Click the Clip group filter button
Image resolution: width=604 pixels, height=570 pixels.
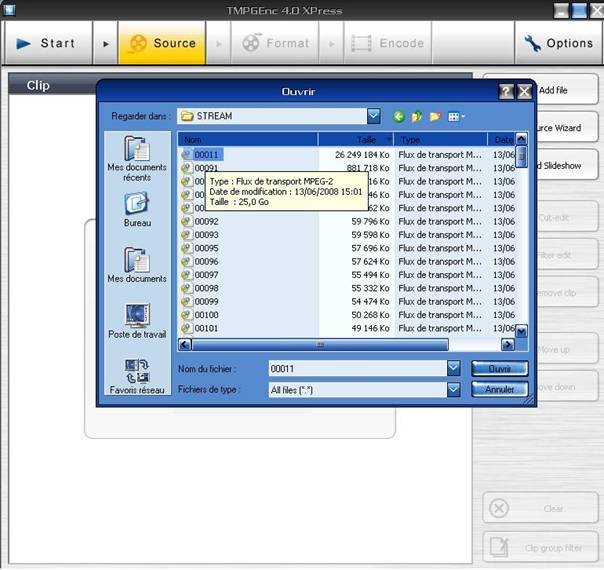tap(540, 547)
